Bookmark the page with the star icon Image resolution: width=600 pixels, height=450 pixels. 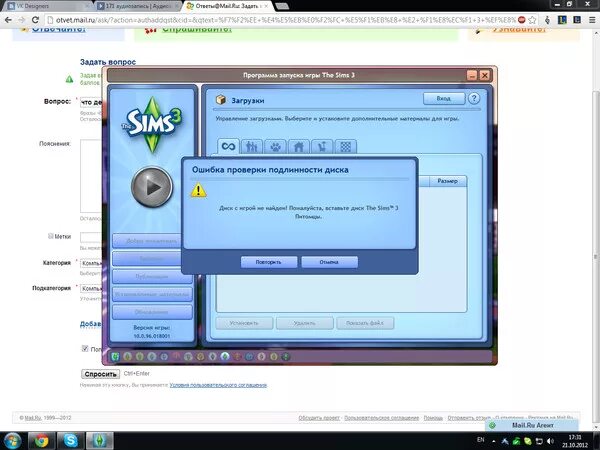532,20
